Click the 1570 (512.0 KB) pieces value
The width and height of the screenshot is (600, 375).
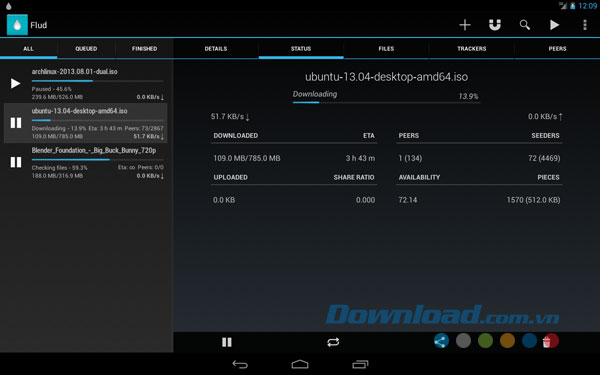(x=533, y=200)
